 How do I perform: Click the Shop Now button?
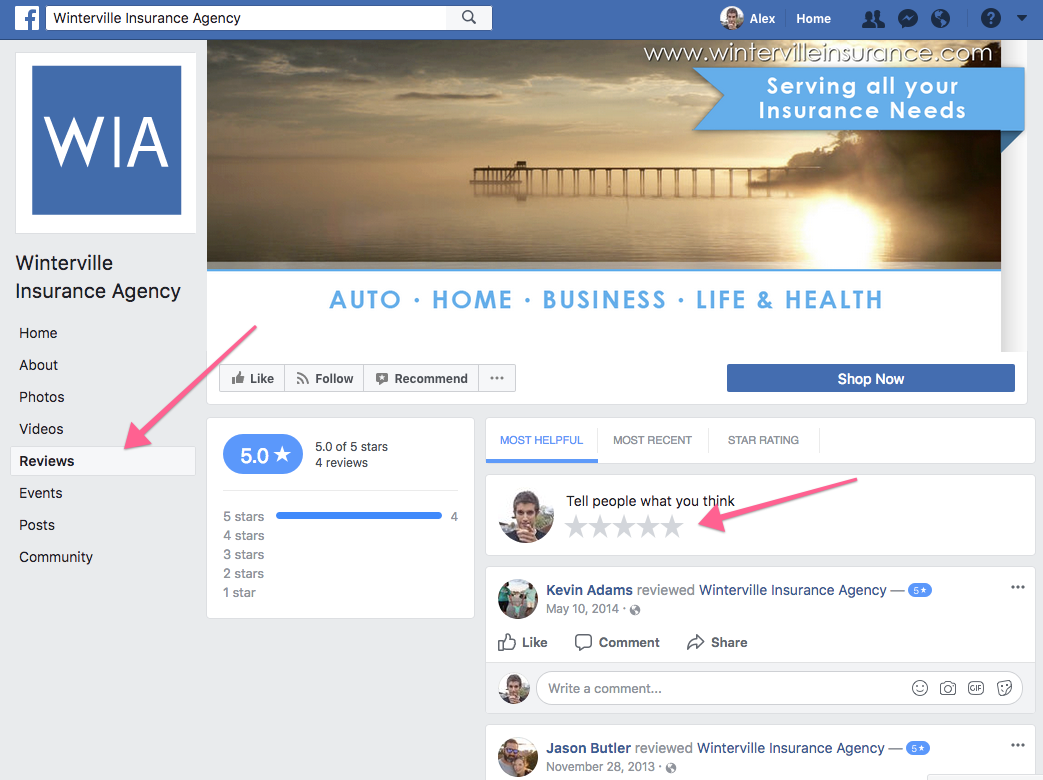click(871, 378)
